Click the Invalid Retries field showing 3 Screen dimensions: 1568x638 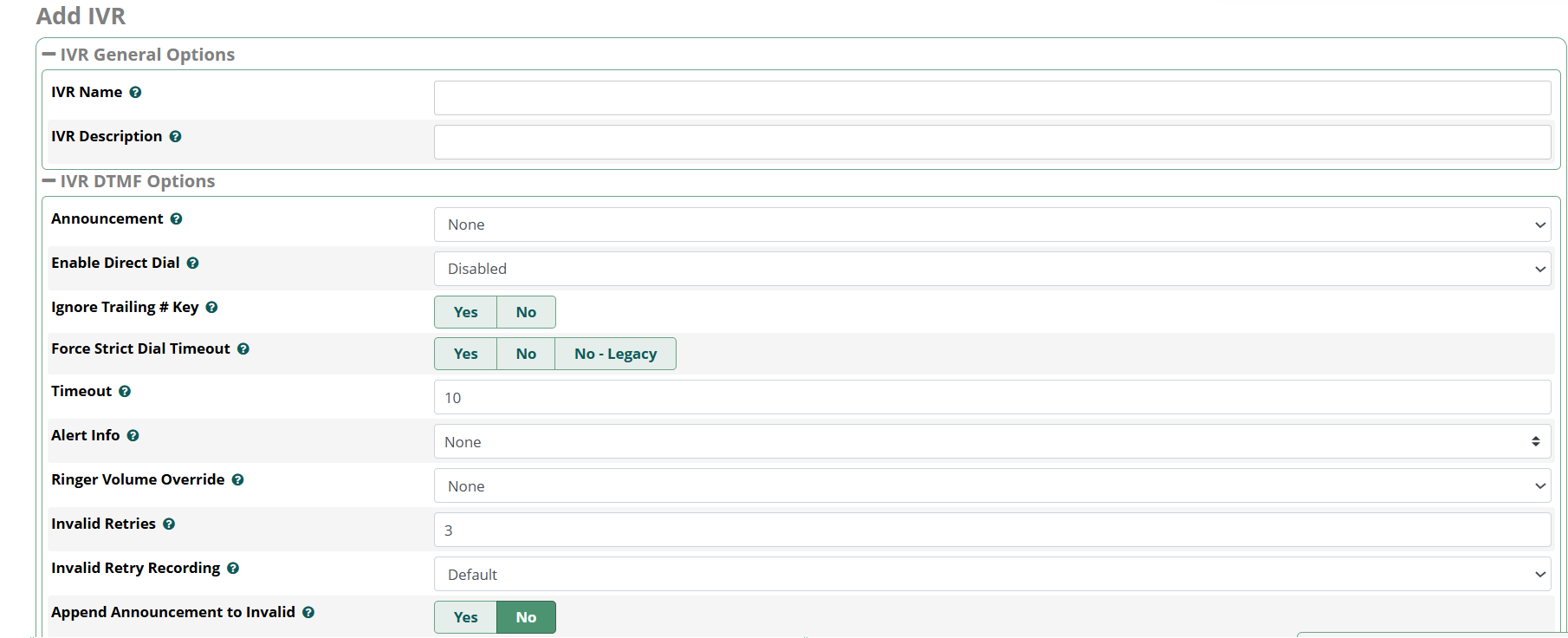992,530
